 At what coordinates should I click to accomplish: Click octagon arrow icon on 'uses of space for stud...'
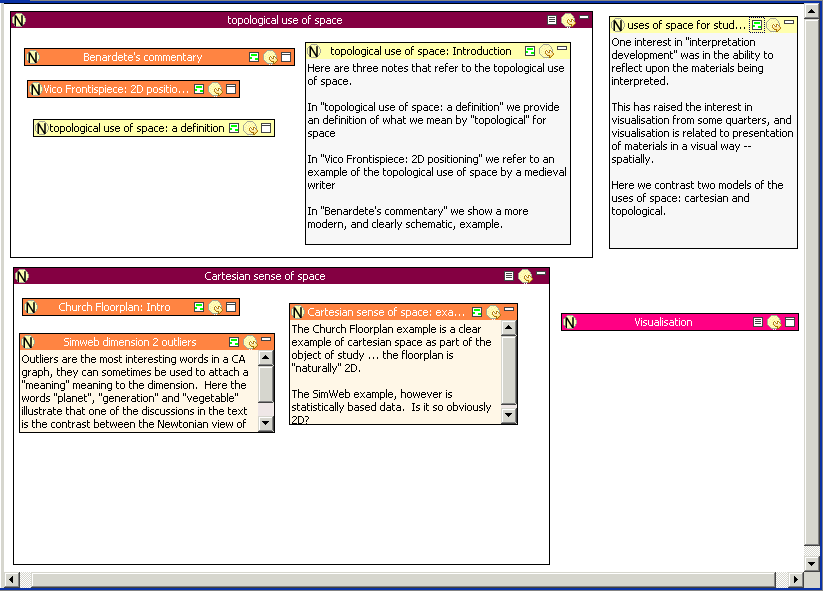[774, 25]
